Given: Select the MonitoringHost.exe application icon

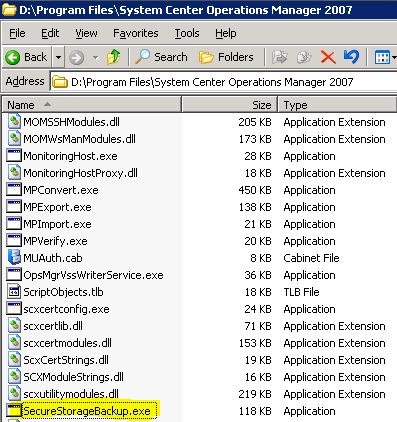Looking at the screenshot, I should [14, 156].
